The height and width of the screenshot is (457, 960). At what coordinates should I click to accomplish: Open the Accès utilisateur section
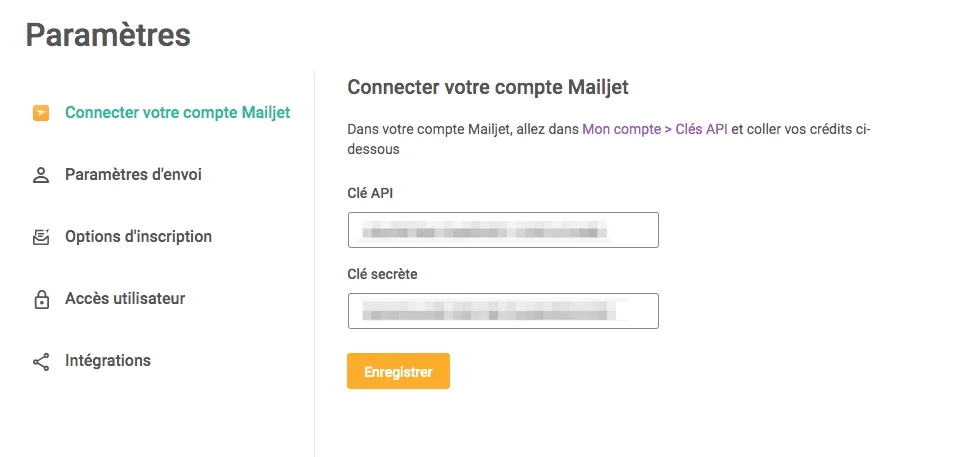[125, 298]
